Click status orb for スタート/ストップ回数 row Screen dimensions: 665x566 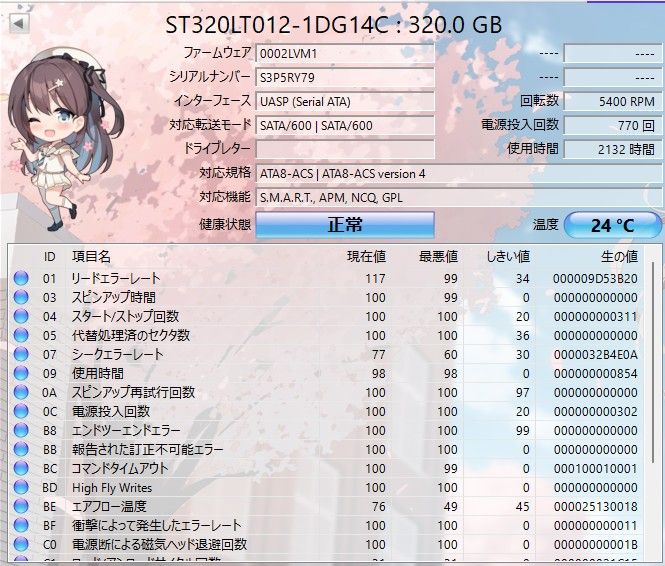(x=21, y=316)
